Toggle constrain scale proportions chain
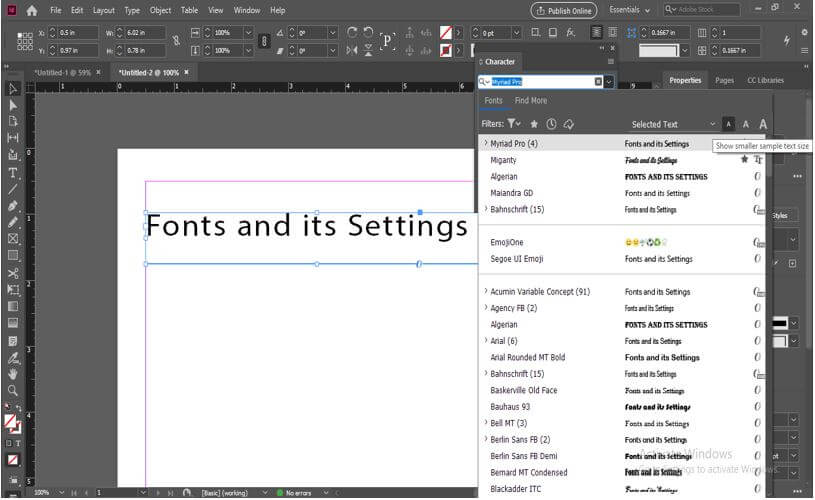The width and height of the screenshot is (815, 500). pyautogui.click(x=264, y=41)
